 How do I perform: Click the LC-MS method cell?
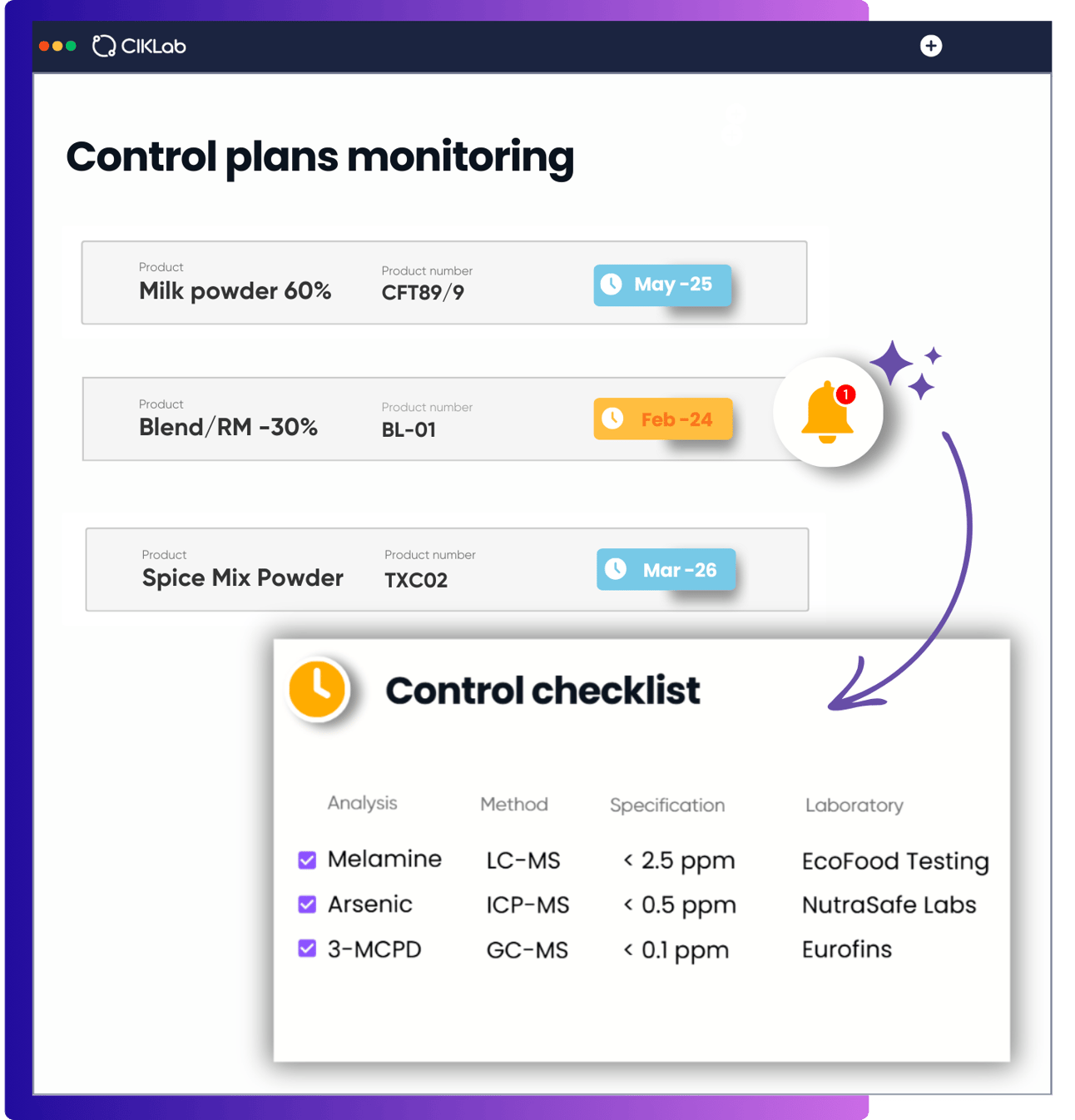pyautogui.click(x=523, y=860)
